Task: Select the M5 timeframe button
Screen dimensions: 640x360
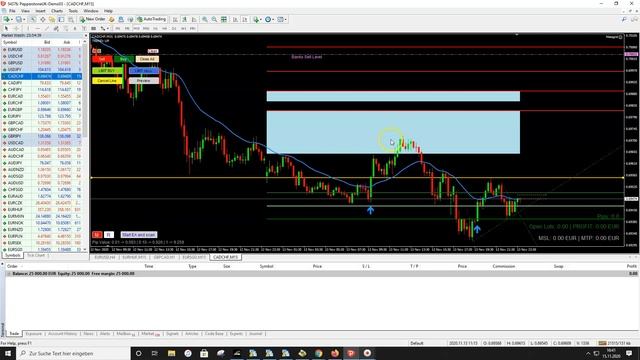Action: point(127,28)
